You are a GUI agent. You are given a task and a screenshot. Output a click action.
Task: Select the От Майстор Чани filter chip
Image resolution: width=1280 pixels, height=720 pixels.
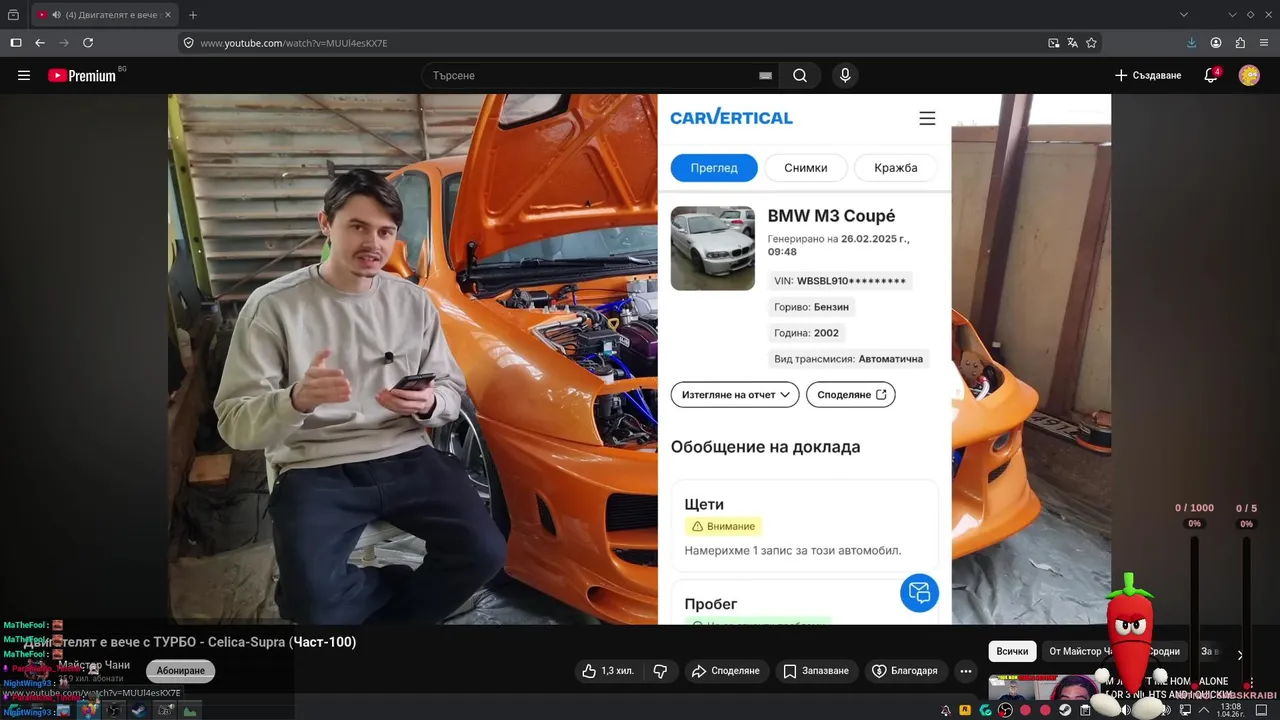[x=1084, y=652]
